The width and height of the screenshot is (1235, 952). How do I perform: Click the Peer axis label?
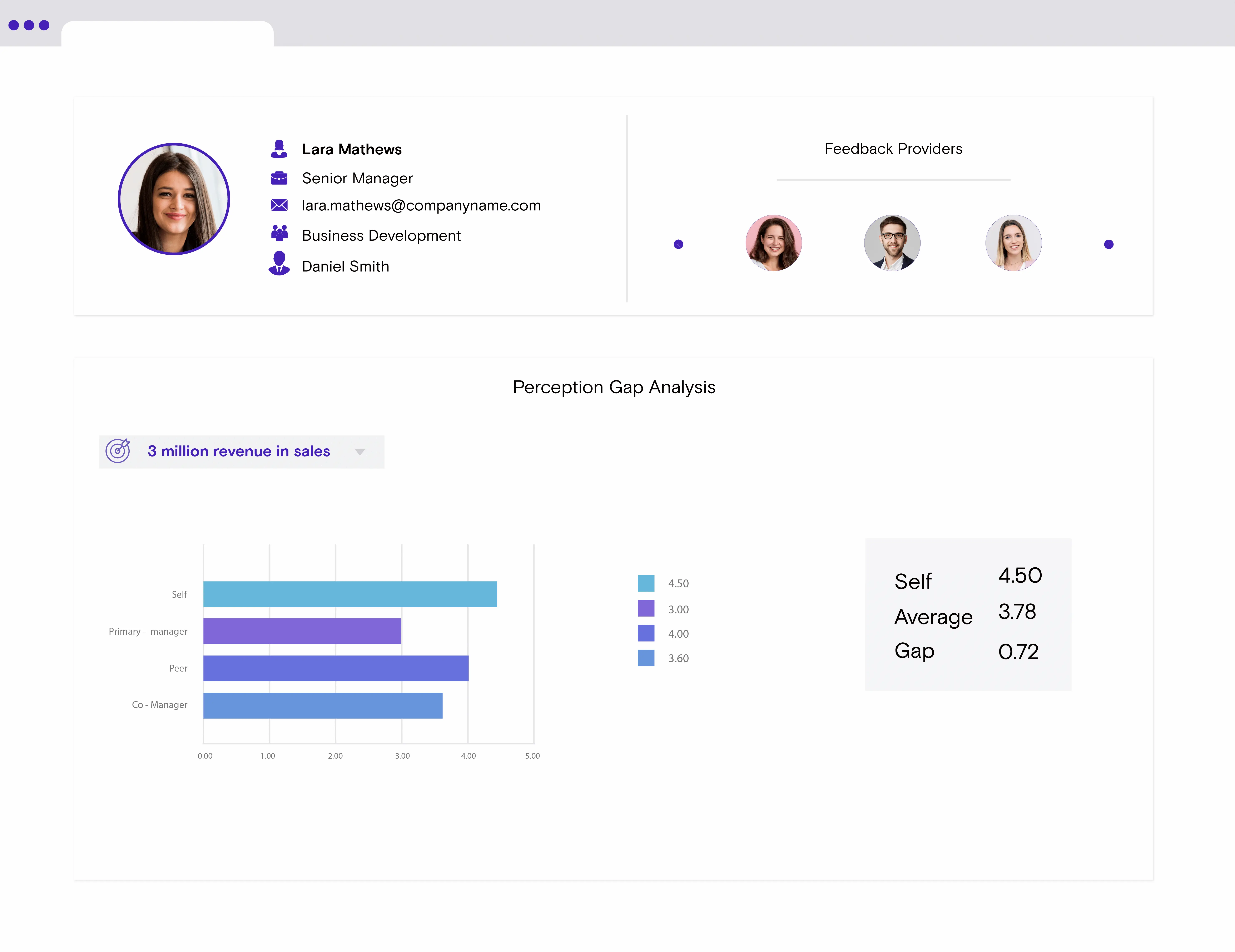click(178, 668)
